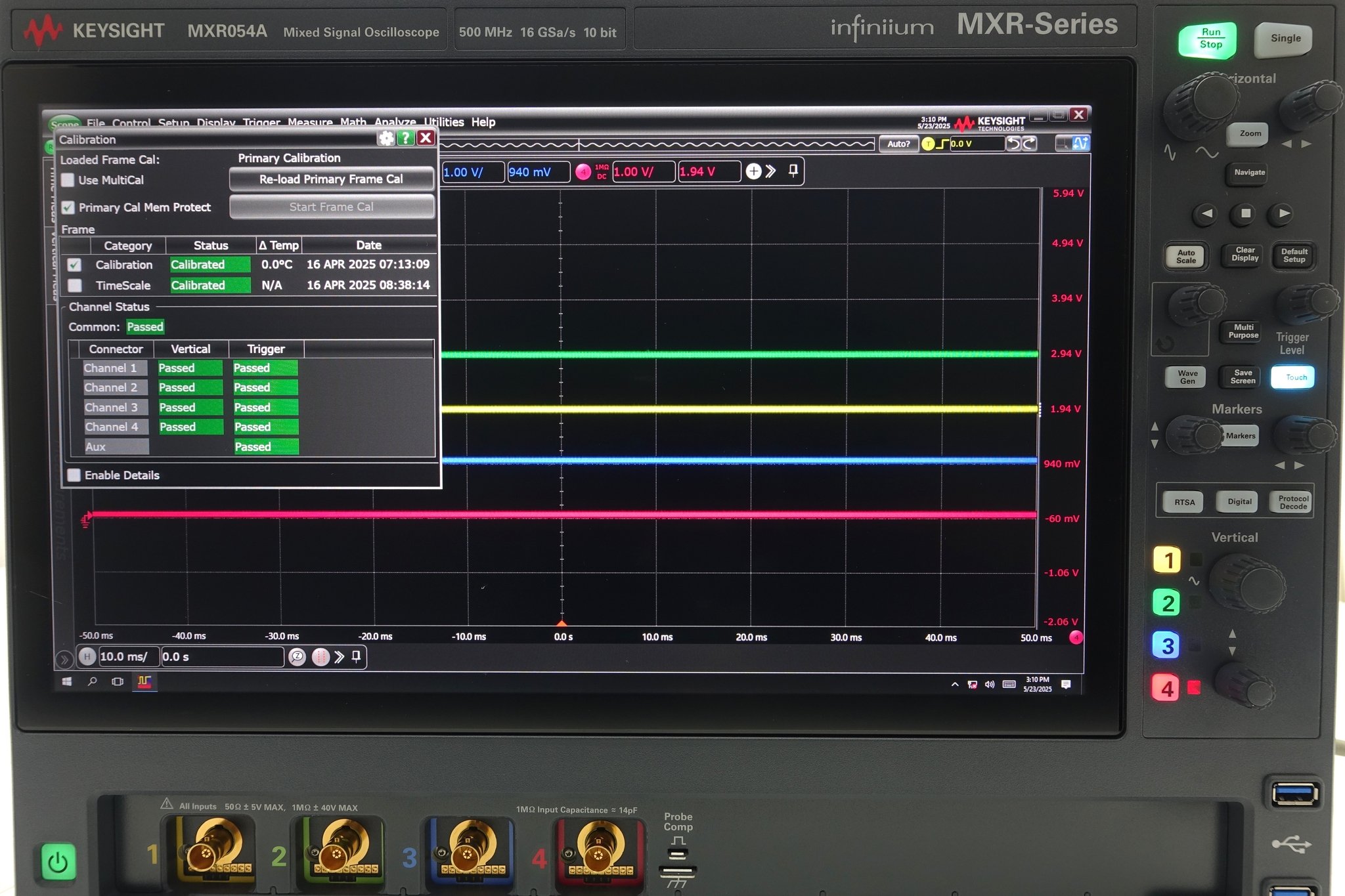Pin the channel settings bar
This screenshot has width=1345, height=896.
(x=793, y=171)
